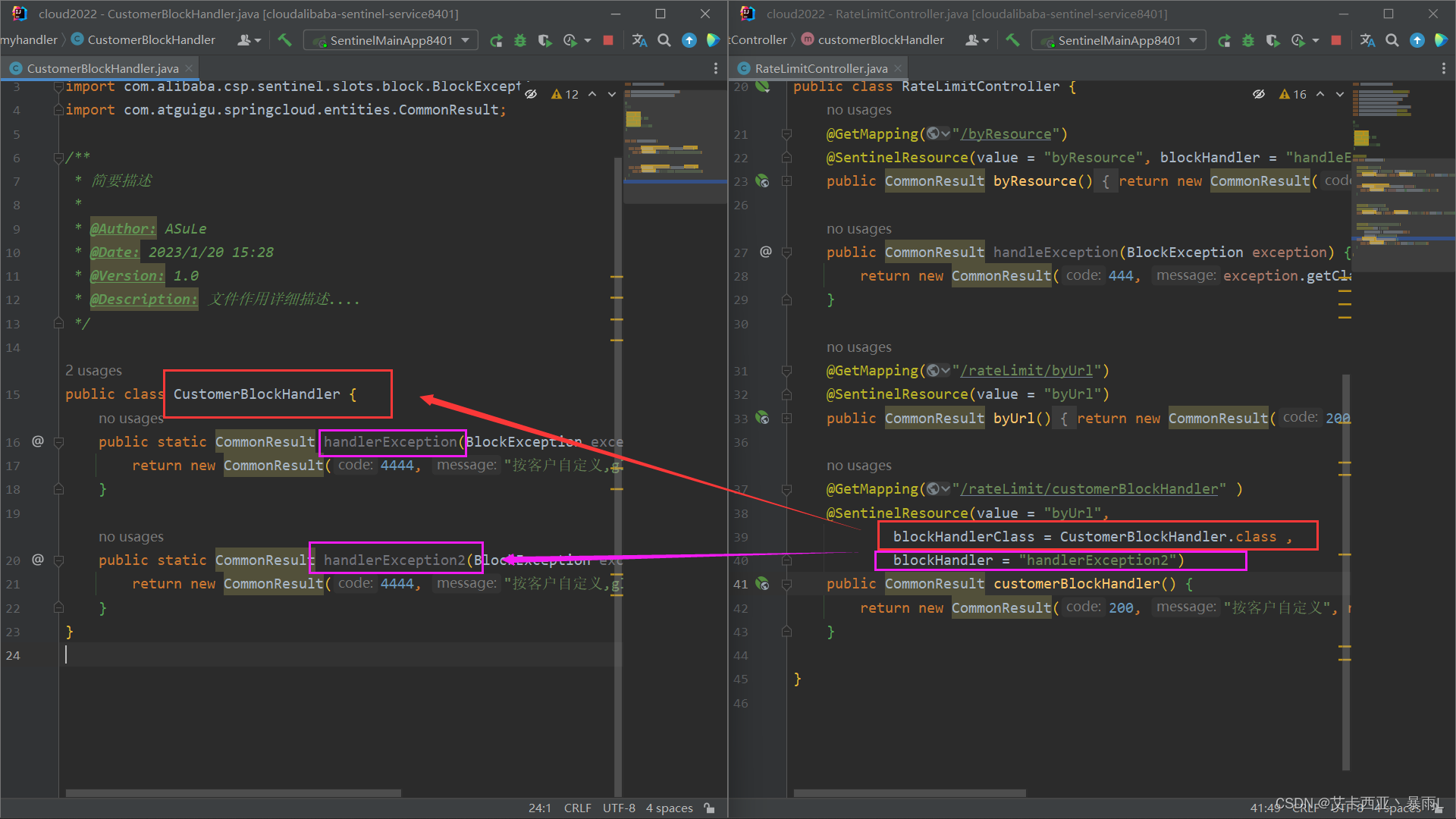Viewport: 1456px width, 819px height.
Task: Open the profiler options dropdown arrow in the left window
Action: 588,41
